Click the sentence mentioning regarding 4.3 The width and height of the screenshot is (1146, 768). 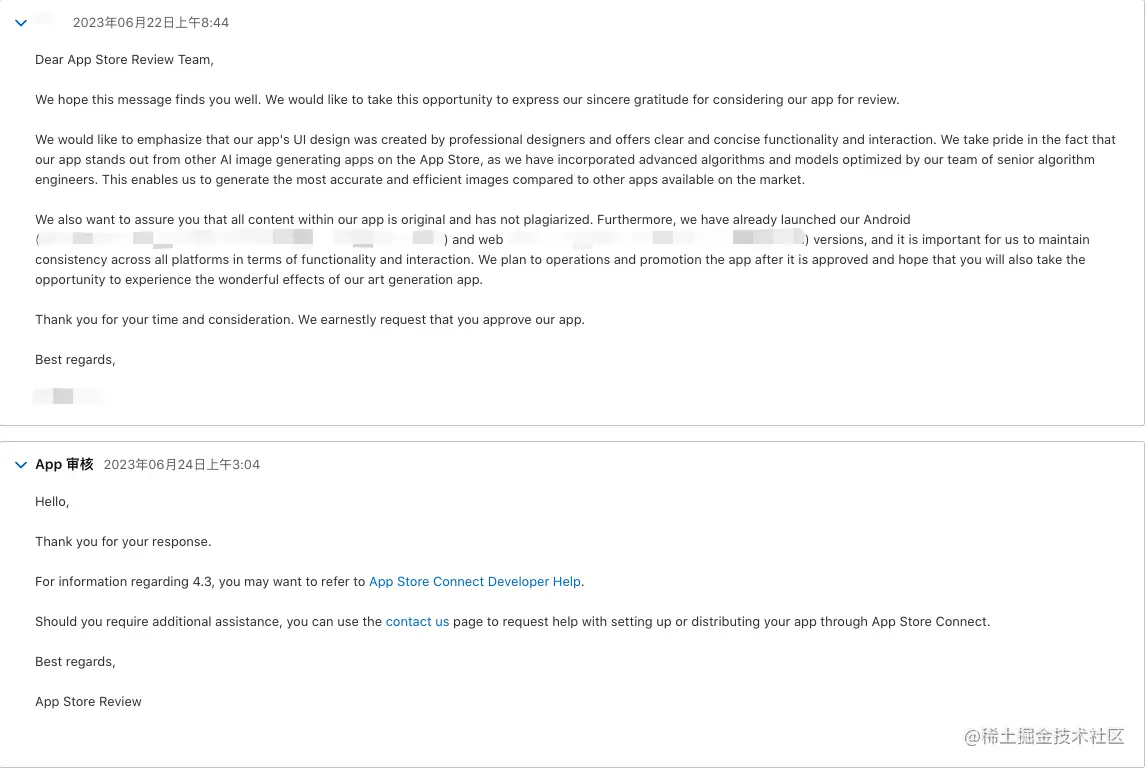click(x=310, y=582)
